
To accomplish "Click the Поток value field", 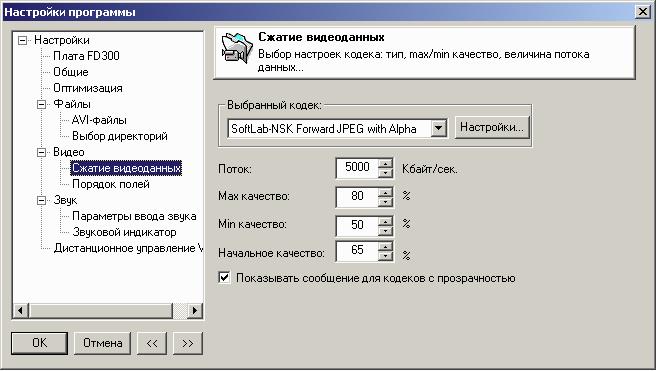I will coord(357,168).
